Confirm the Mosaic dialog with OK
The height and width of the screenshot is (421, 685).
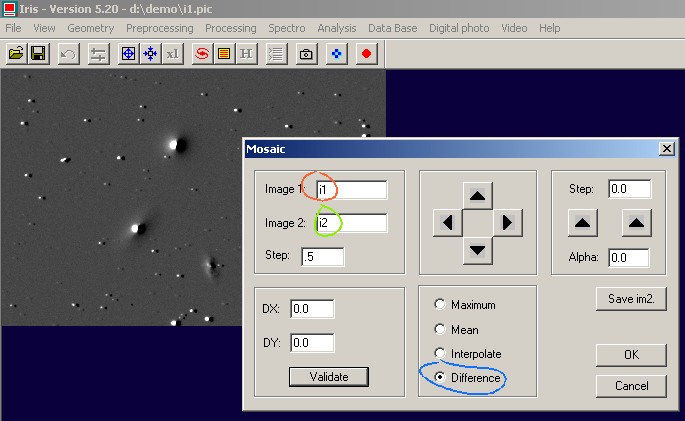pos(631,355)
